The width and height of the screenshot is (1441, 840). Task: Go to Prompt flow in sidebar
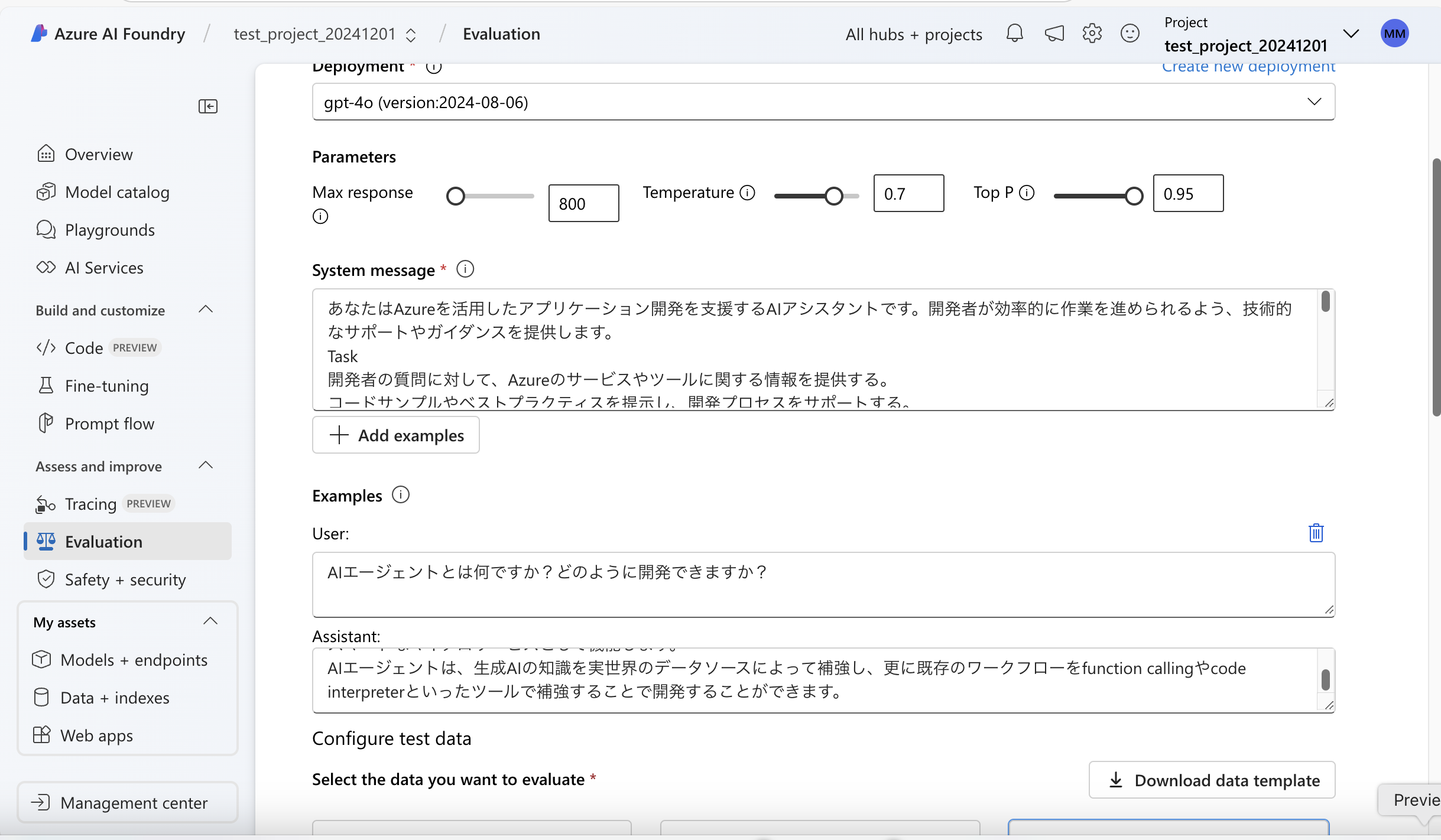pyautogui.click(x=109, y=424)
